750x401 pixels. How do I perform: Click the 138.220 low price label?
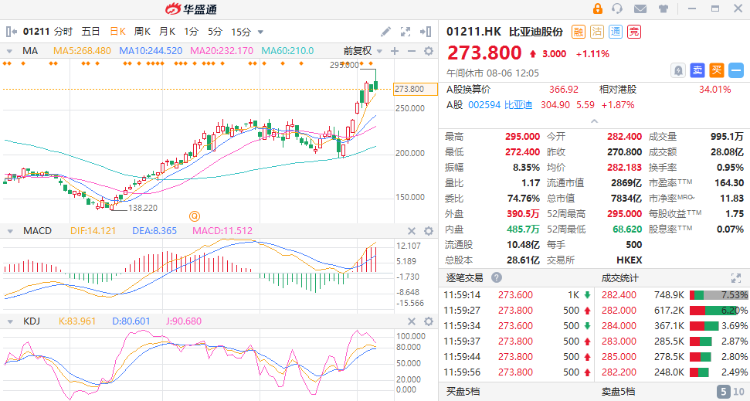(143, 208)
